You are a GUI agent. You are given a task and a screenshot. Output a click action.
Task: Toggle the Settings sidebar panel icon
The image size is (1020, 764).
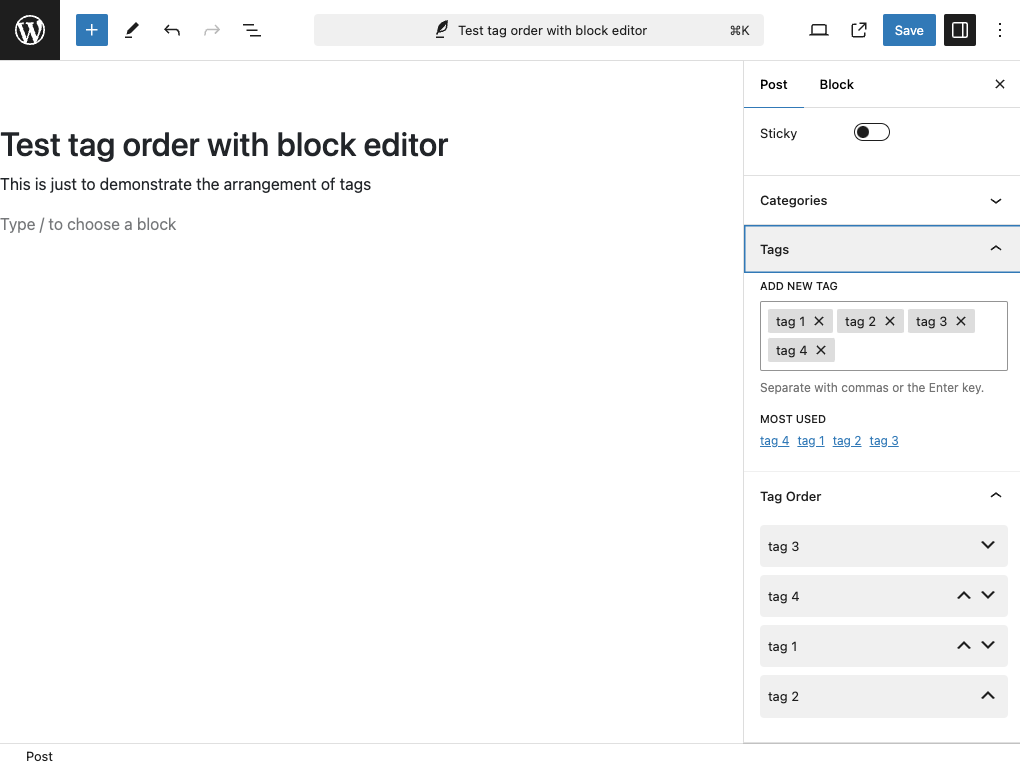[x=960, y=30]
